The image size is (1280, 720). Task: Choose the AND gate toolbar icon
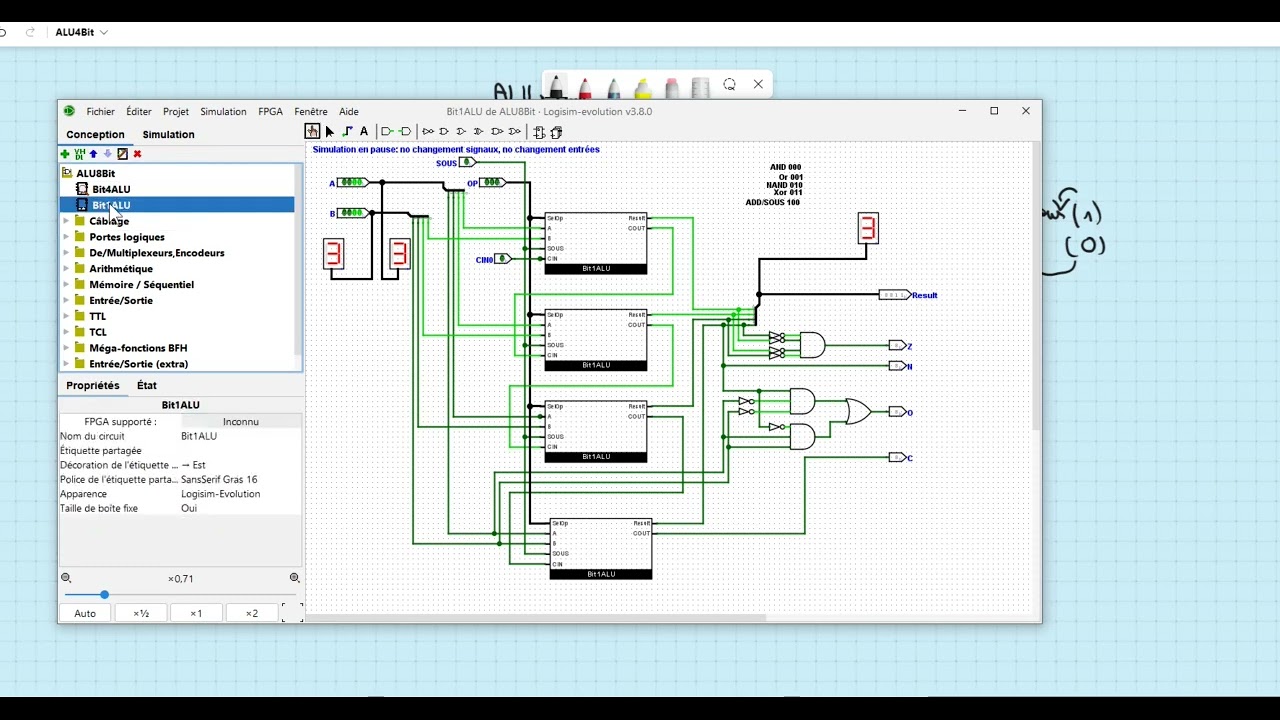point(445,132)
